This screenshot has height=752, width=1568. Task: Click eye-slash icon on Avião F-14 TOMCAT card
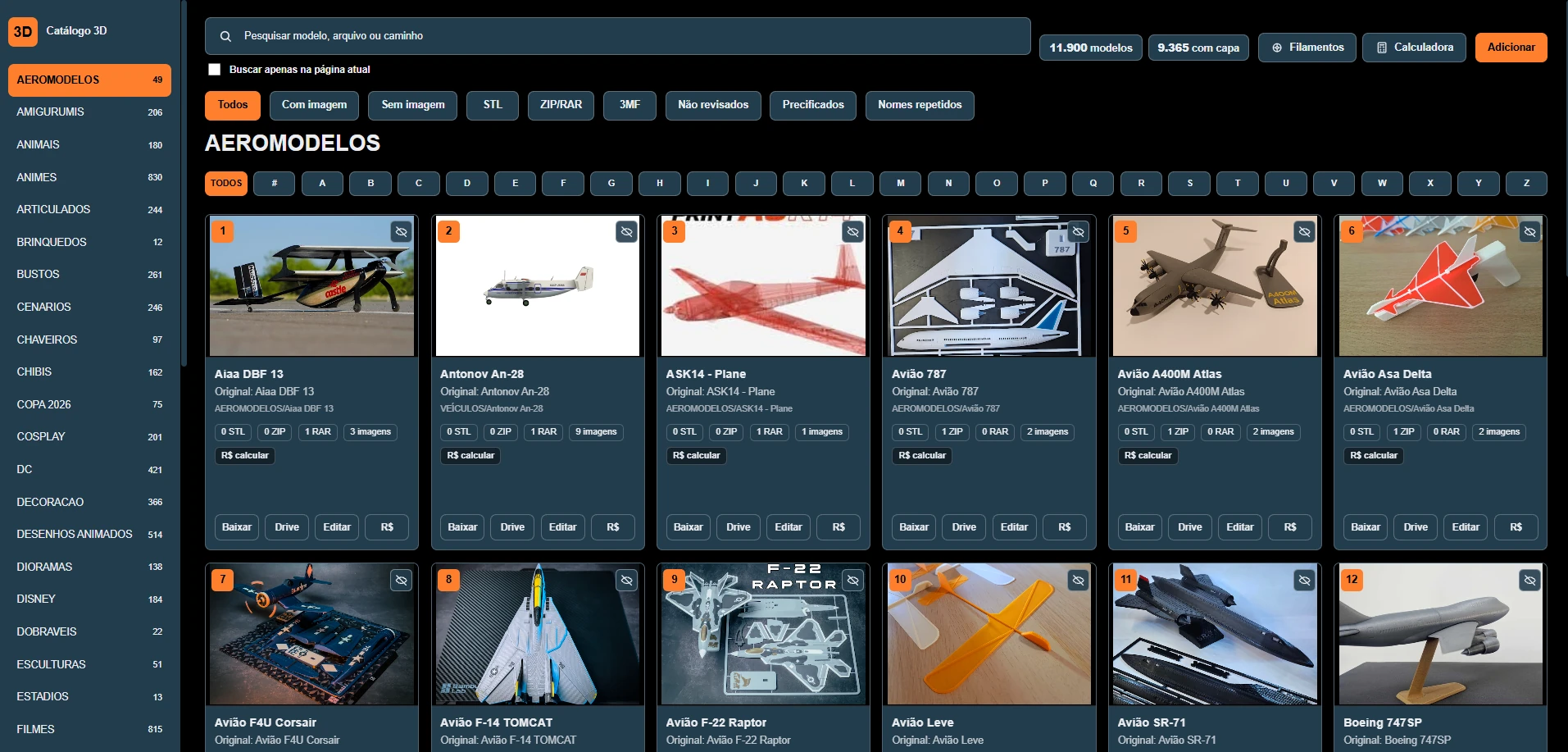click(x=626, y=581)
